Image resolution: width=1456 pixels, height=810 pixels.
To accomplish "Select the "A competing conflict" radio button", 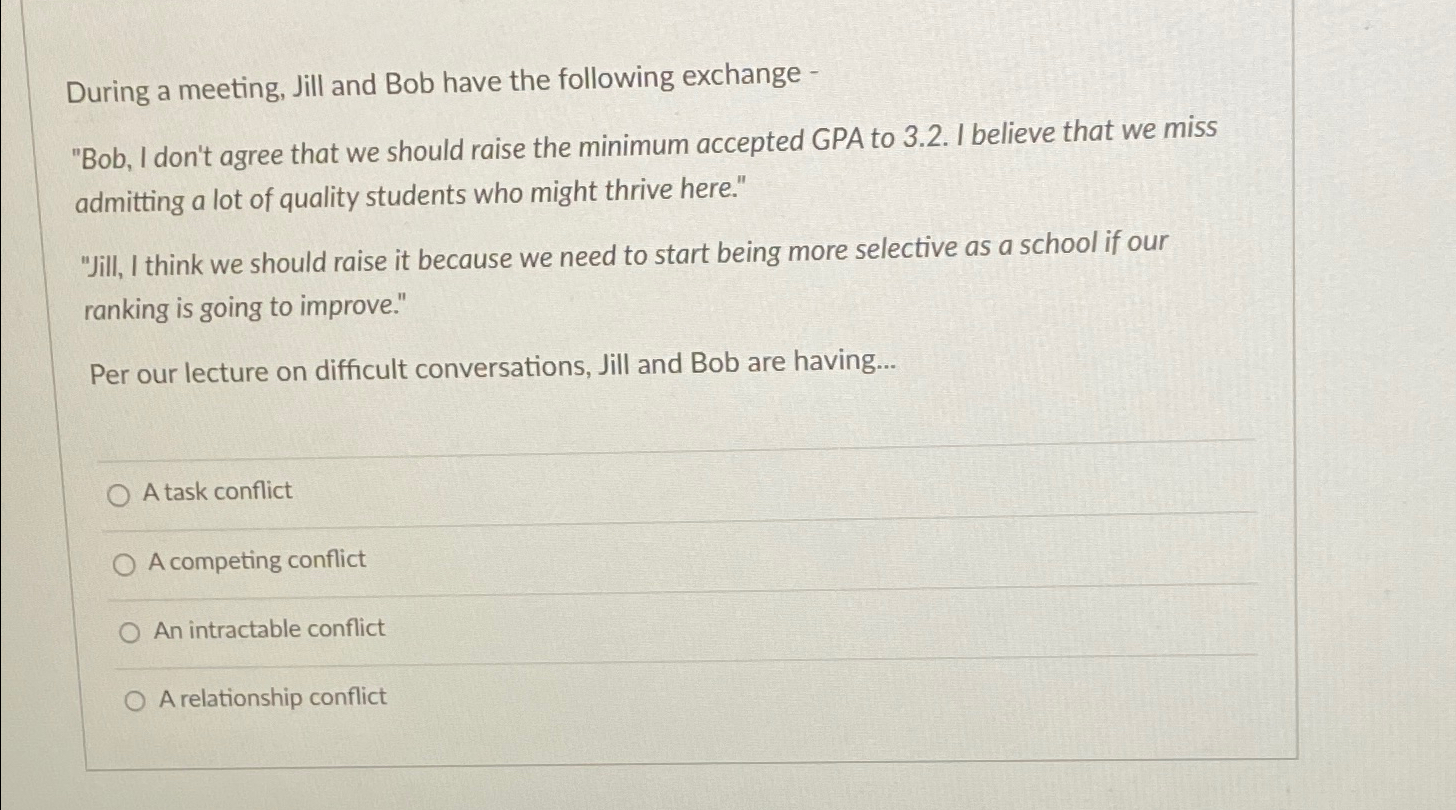I will (126, 561).
